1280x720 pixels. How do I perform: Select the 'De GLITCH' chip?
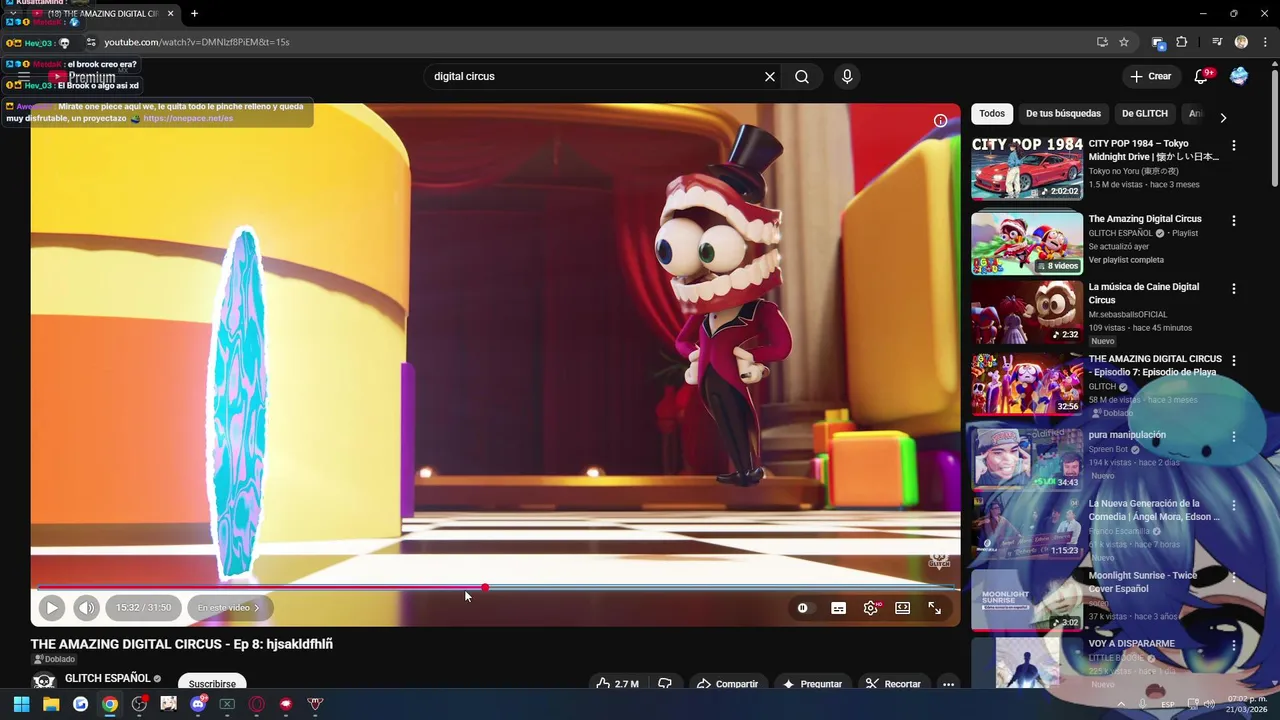click(x=1145, y=114)
